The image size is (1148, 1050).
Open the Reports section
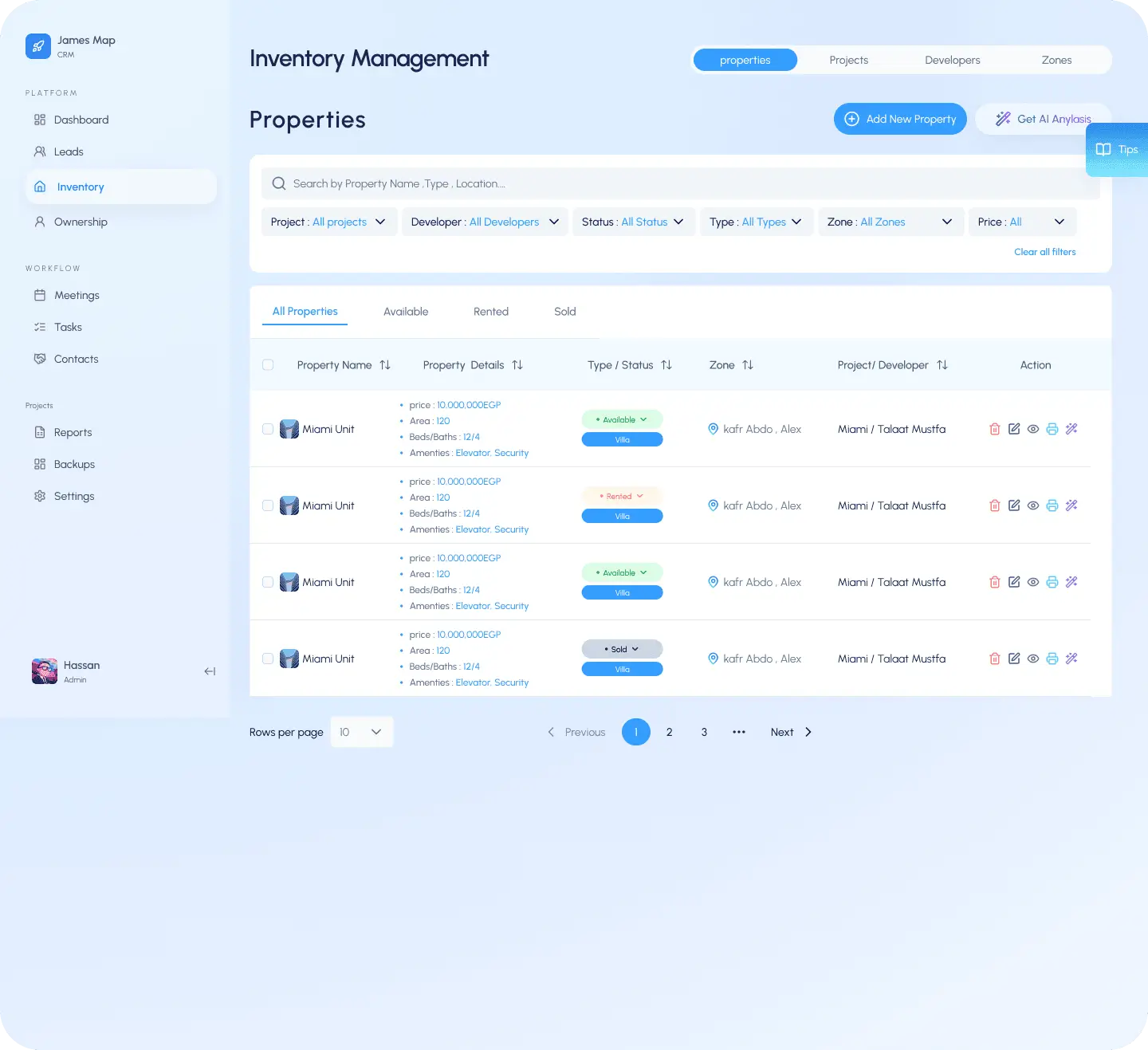pos(73,432)
